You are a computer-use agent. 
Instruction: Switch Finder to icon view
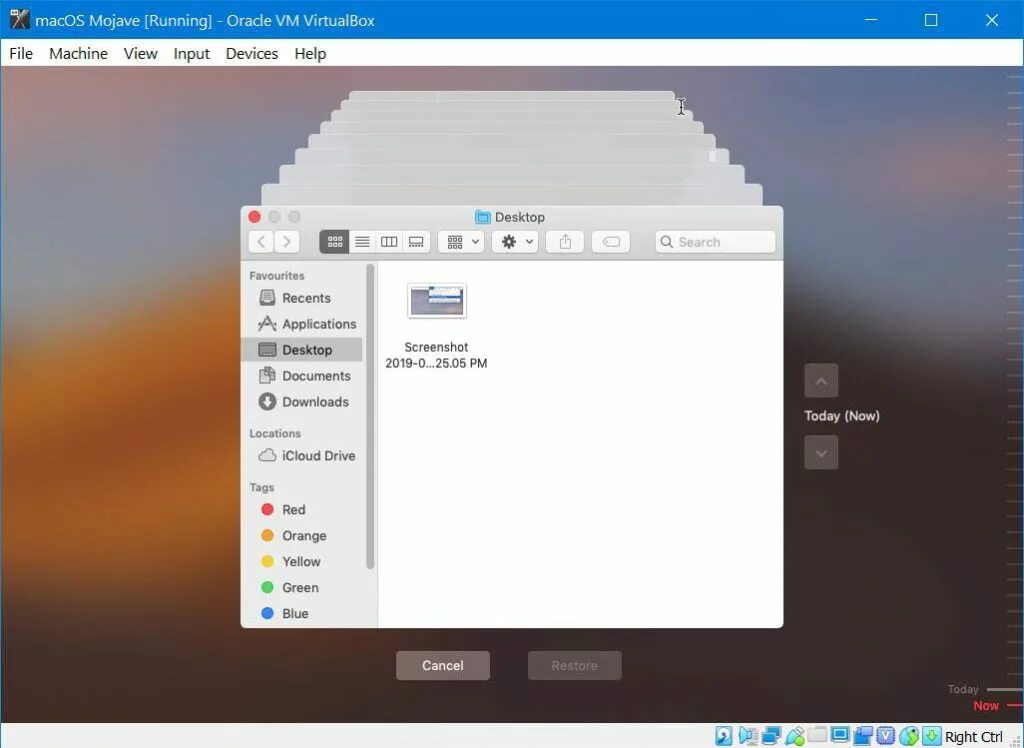pyautogui.click(x=334, y=242)
